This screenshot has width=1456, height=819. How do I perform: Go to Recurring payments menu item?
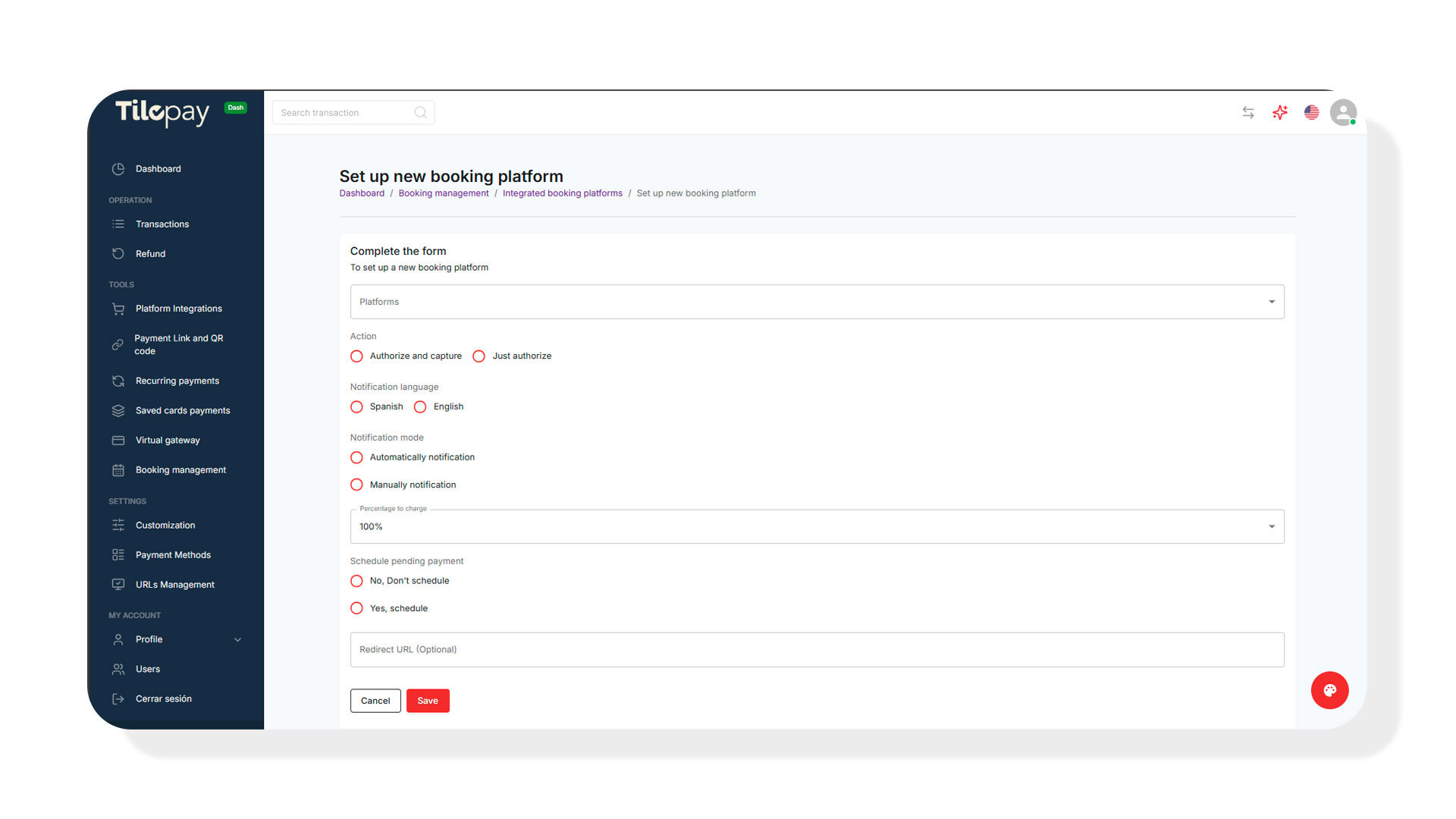[x=177, y=381]
